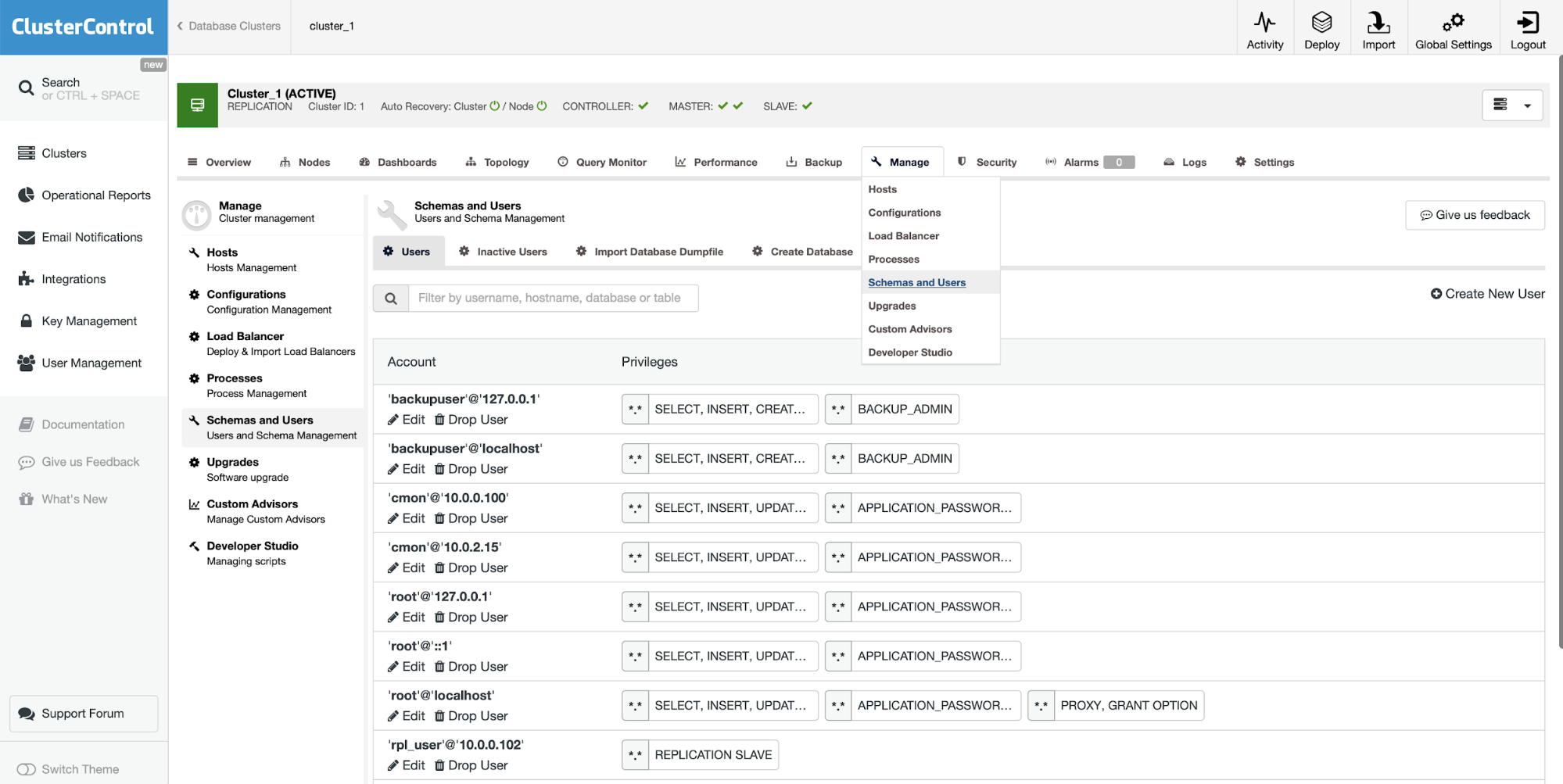Open the Query Monitor tab
The image size is (1563, 784).
tap(602, 162)
